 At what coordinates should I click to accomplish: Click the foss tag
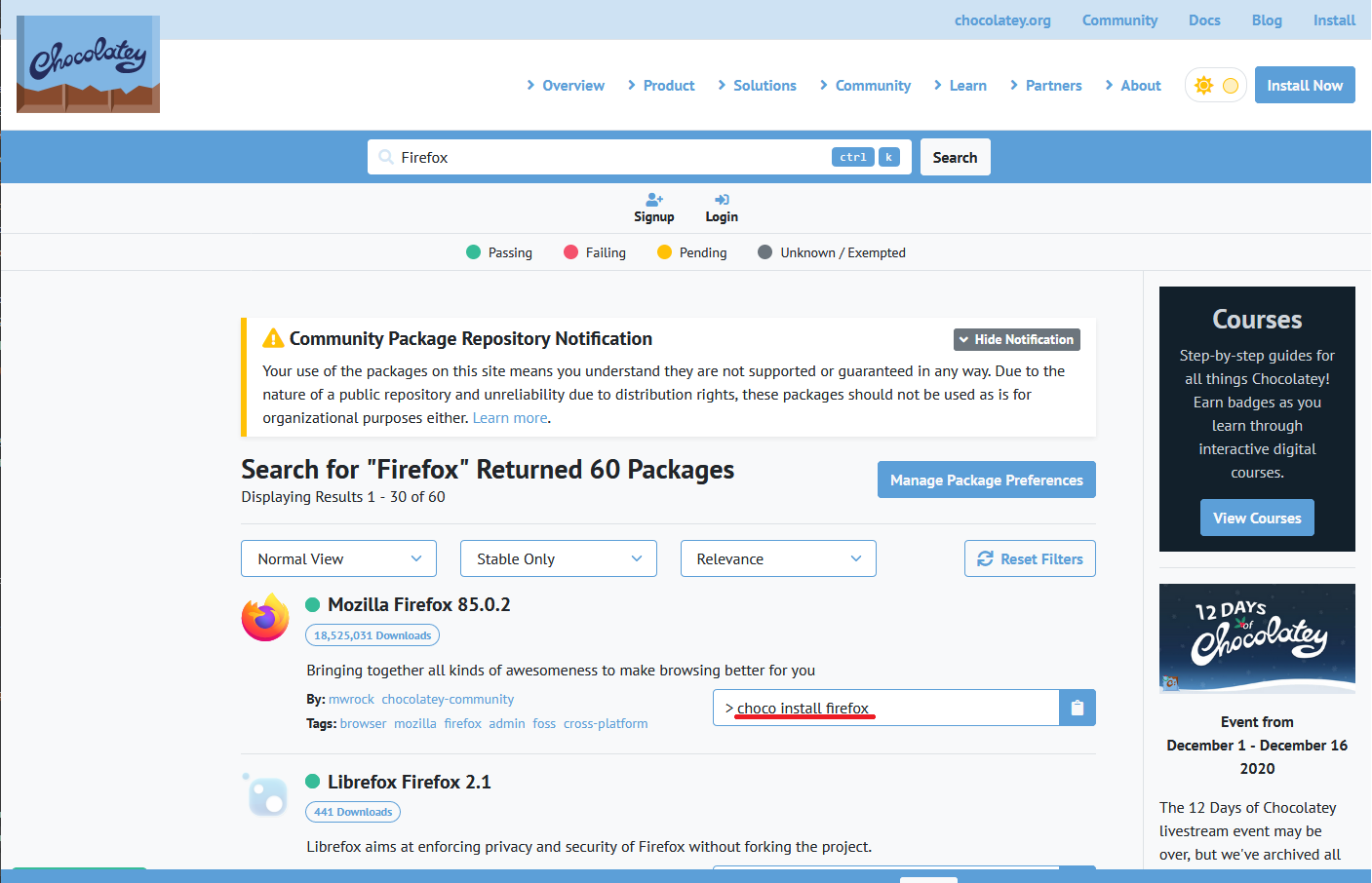tap(544, 723)
